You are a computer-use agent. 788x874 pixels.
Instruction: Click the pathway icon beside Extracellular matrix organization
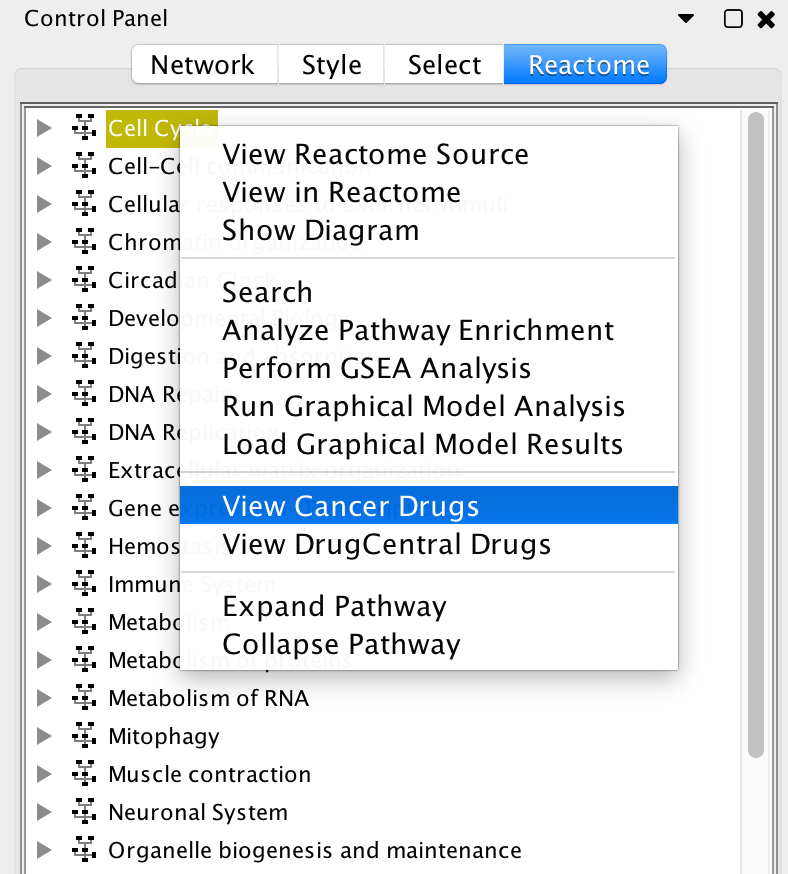[84, 470]
